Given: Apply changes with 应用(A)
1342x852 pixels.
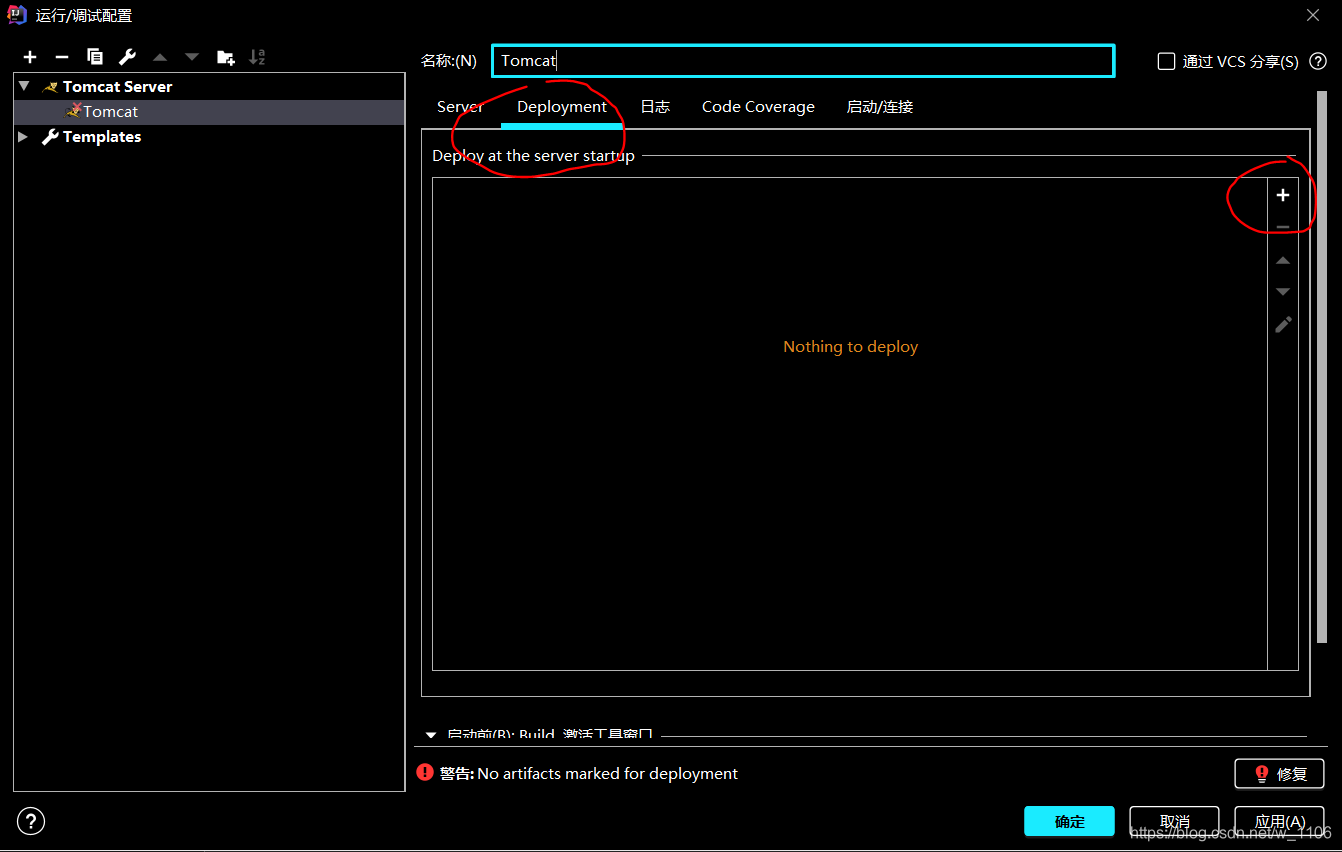Looking at the screenshot, I should click(1279, 821).
